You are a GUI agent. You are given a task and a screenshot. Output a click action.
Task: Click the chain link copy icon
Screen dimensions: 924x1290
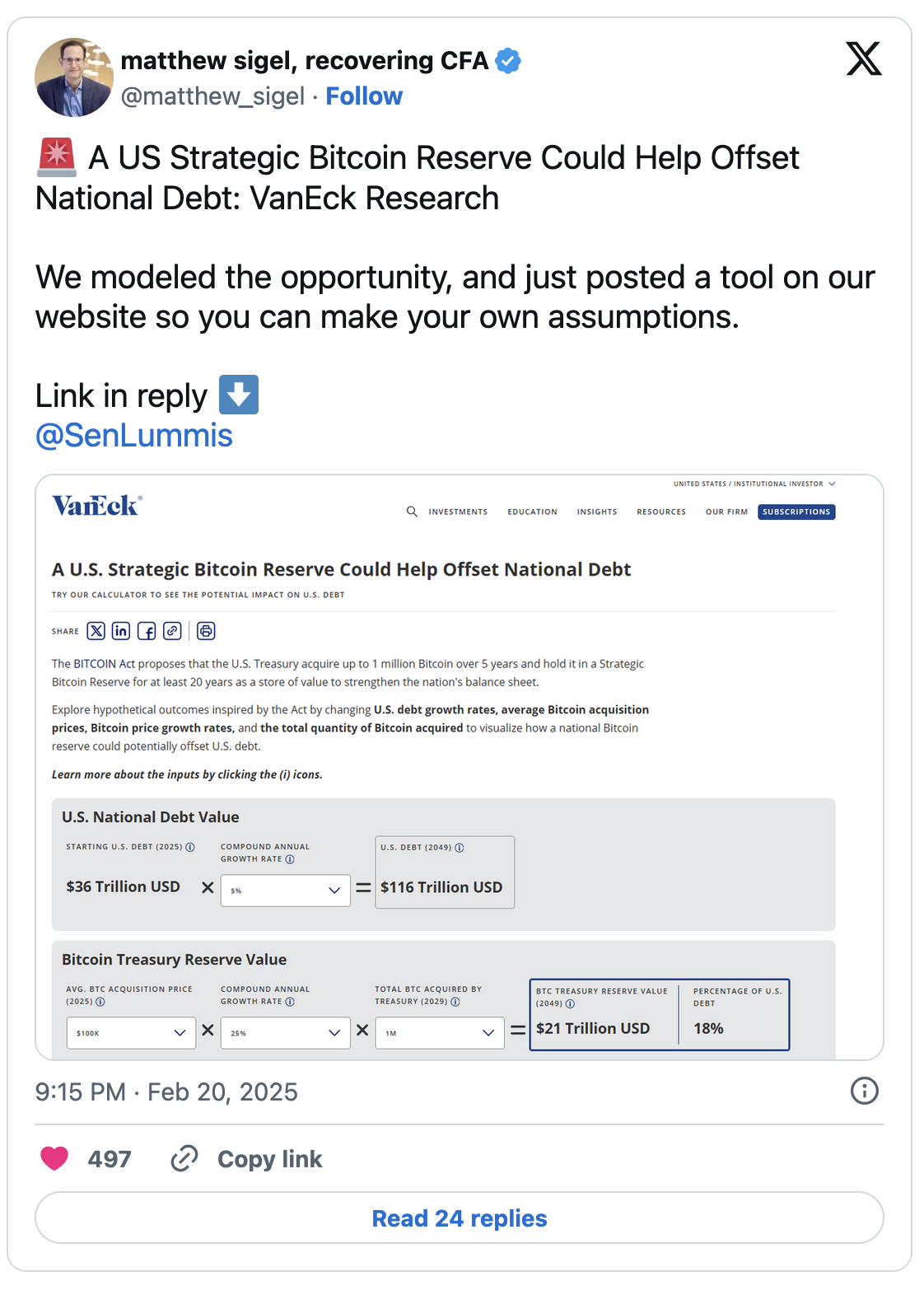(x=184, y=1158)
